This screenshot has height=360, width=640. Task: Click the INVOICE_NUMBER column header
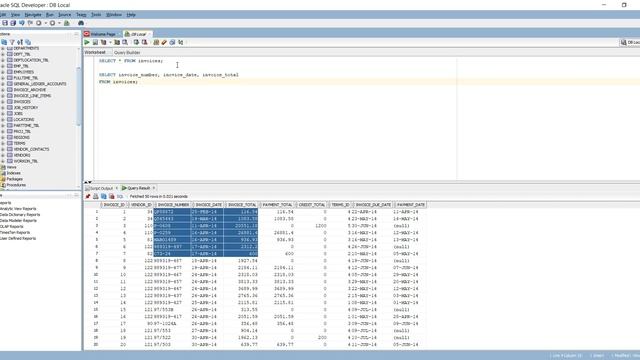point(173,204)
